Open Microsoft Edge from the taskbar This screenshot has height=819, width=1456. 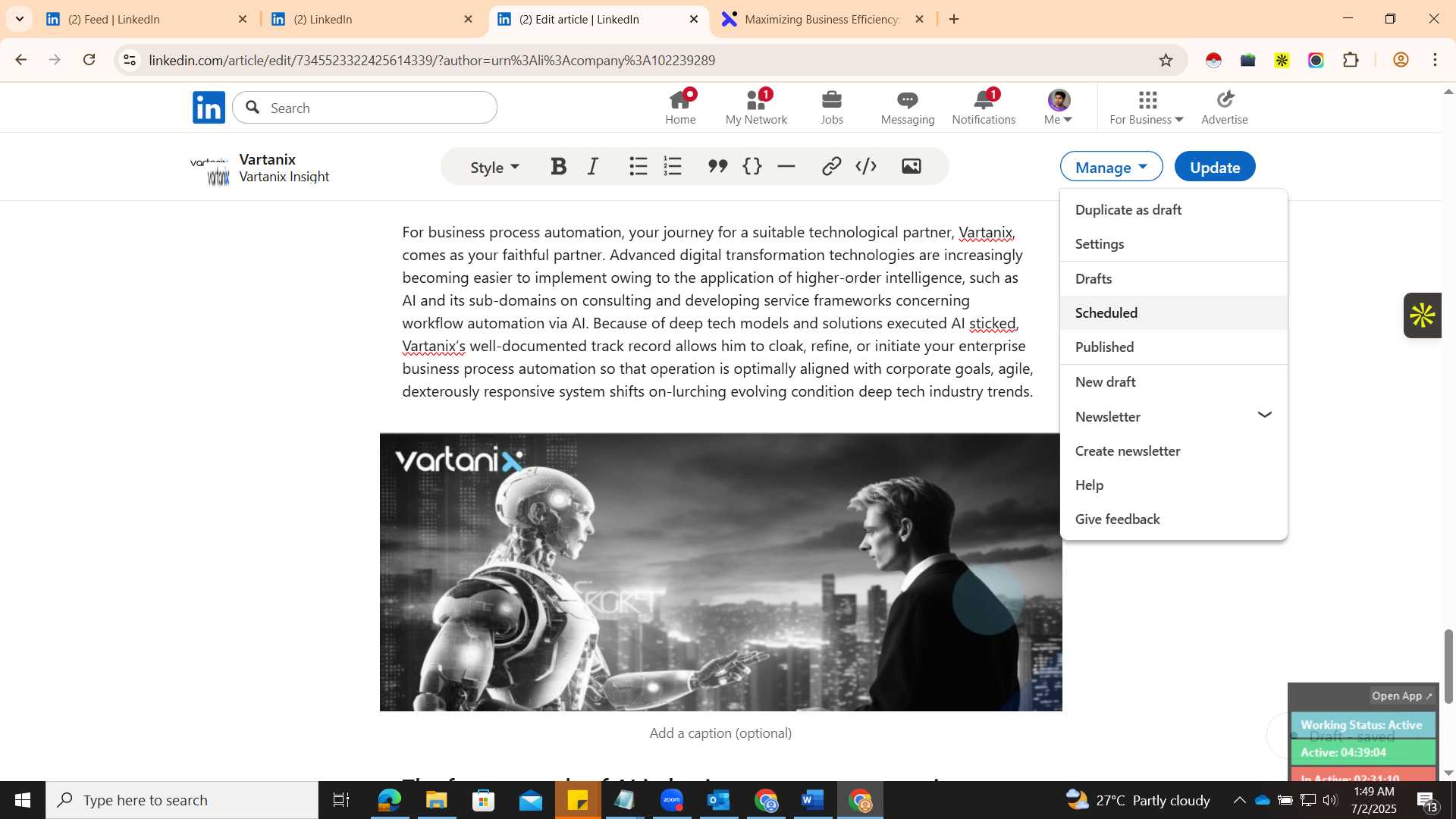click(389, 800)
